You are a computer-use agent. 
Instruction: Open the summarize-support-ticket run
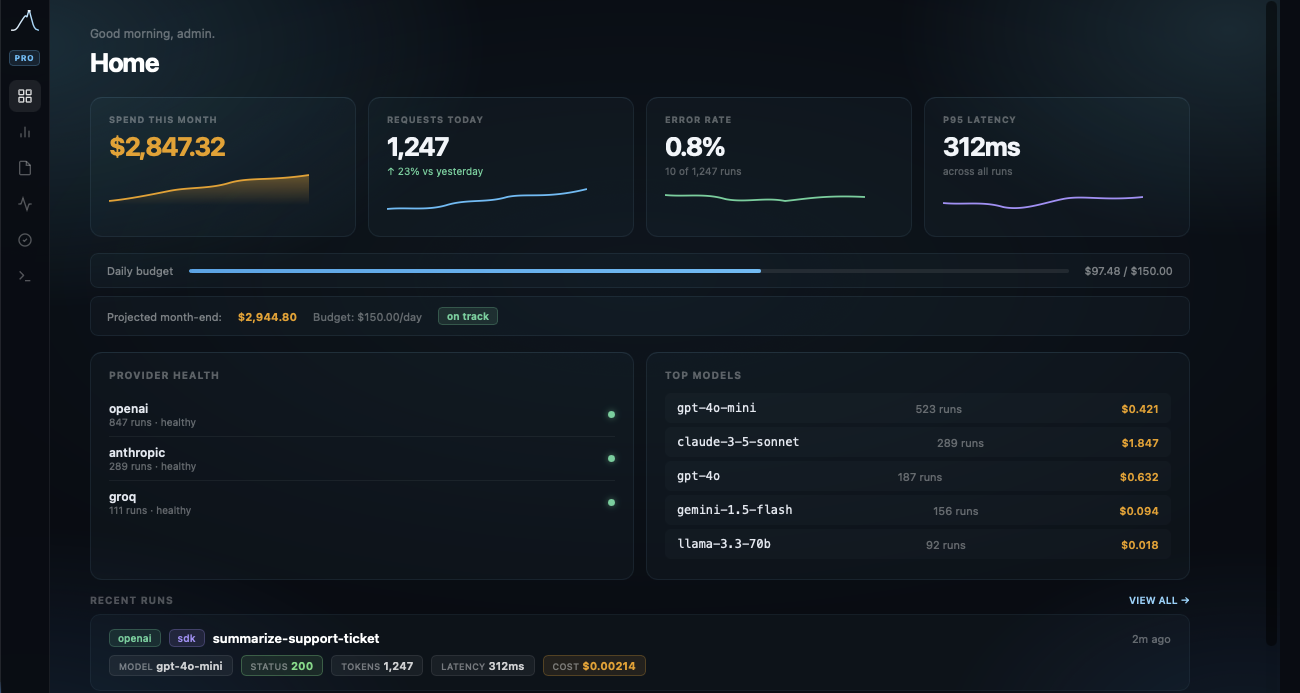[296, 638]
